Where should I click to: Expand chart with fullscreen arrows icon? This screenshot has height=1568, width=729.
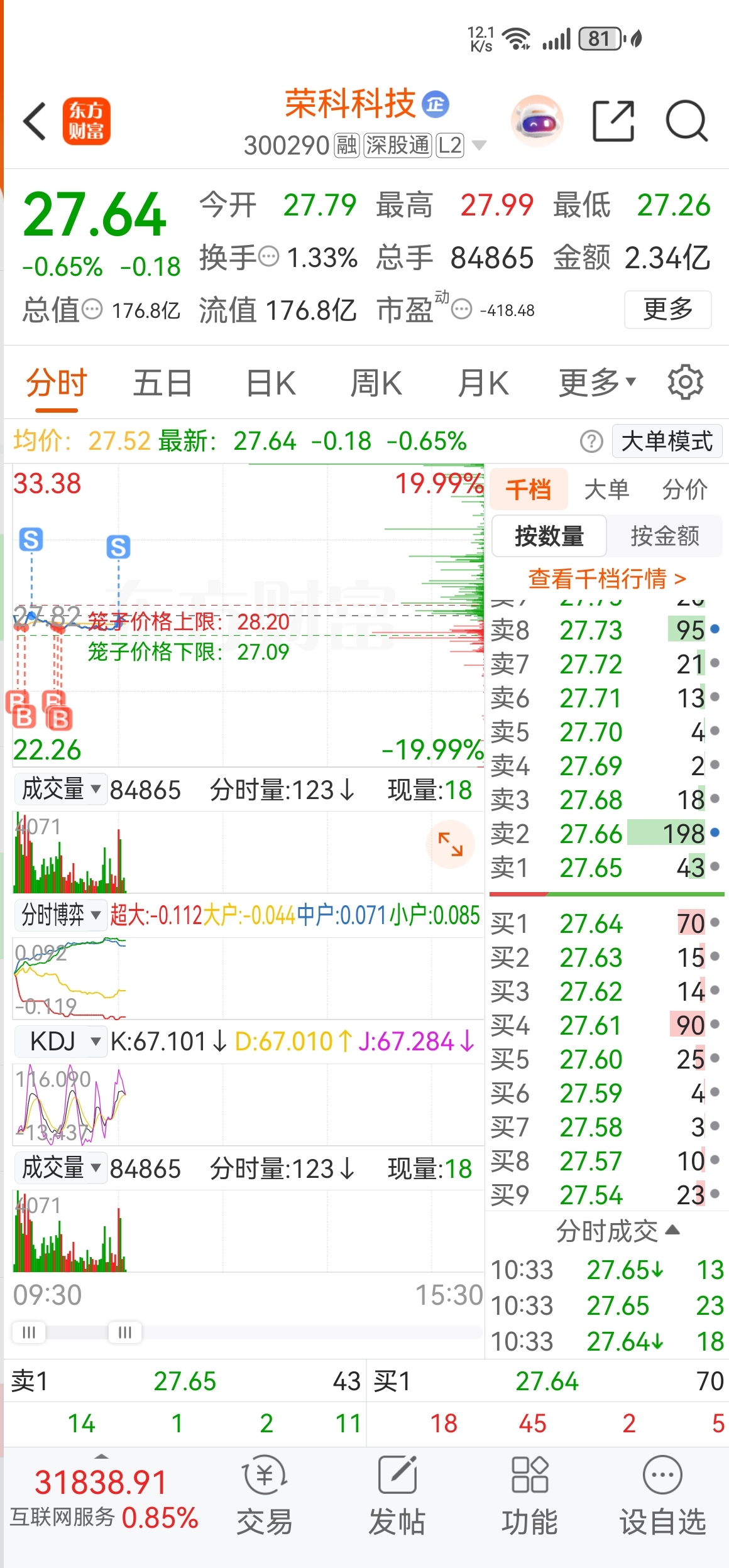(450, 844)
